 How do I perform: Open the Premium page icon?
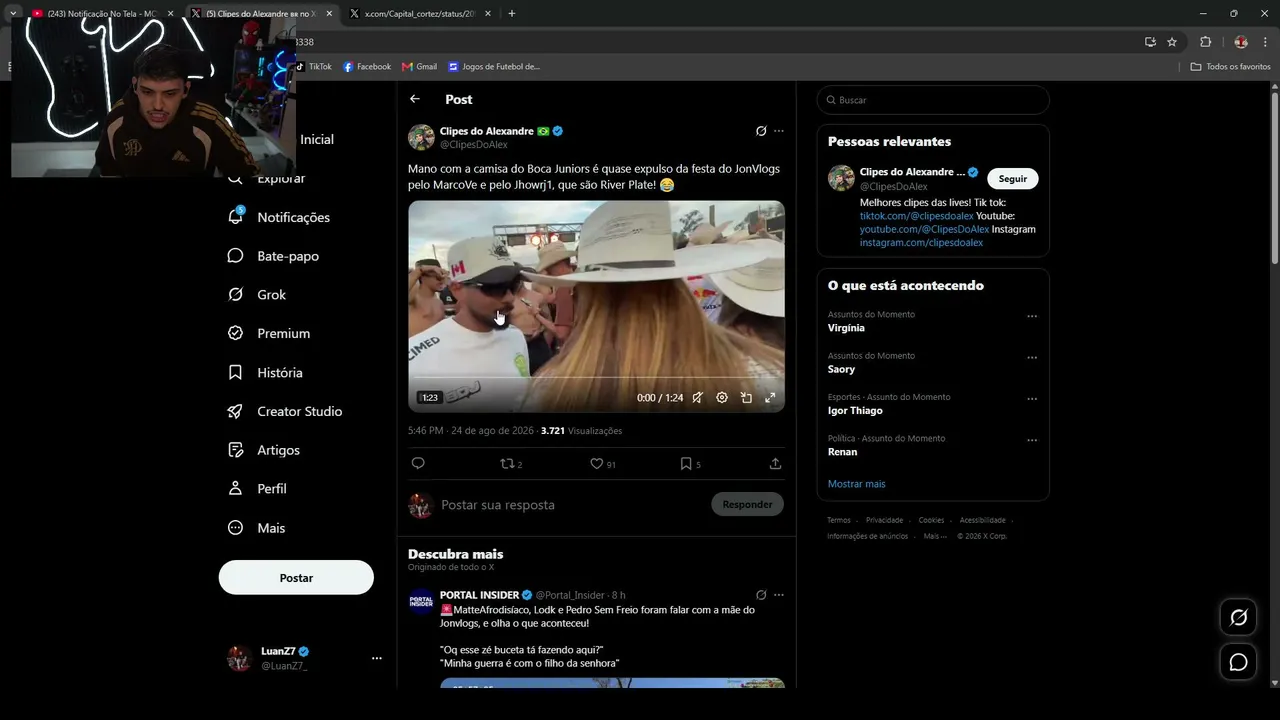point(236,333)
